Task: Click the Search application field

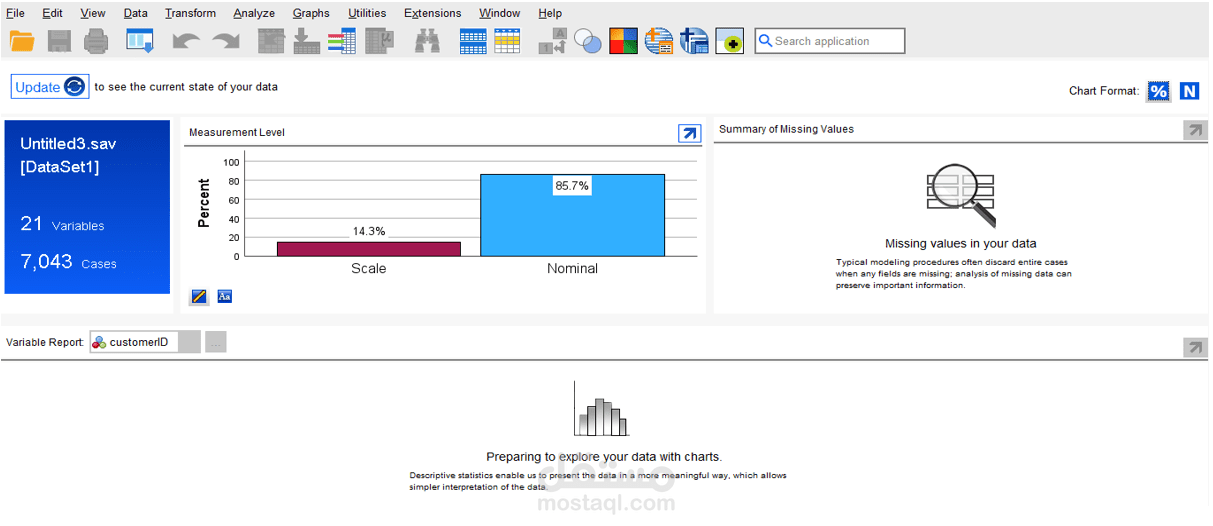Action: pyautogui.click(x=830, y=41)
